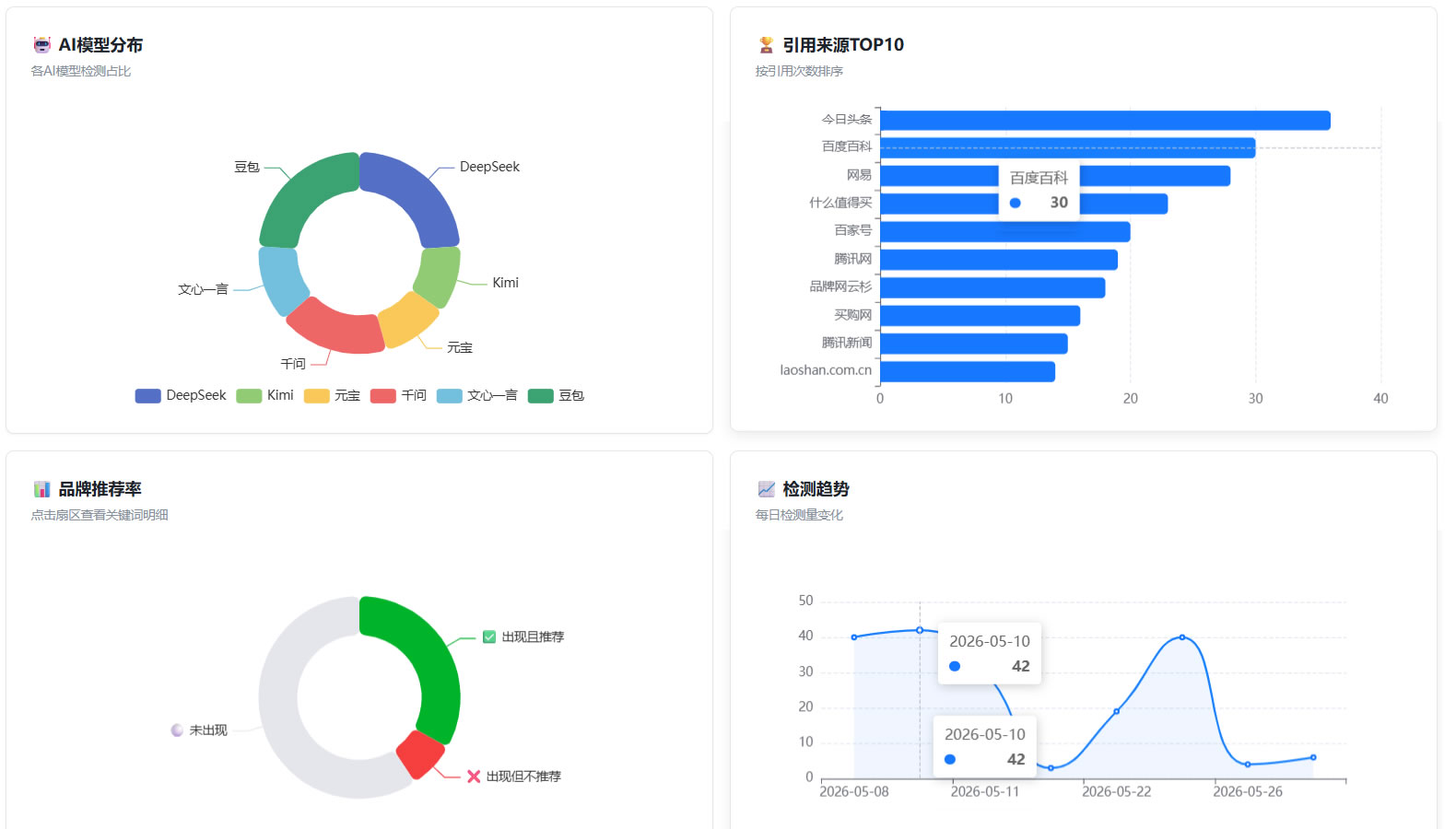This screenshot has height=829, width=1456.
Task: Click the 今日头条 axis label
Action: click(x=846, y=119)
